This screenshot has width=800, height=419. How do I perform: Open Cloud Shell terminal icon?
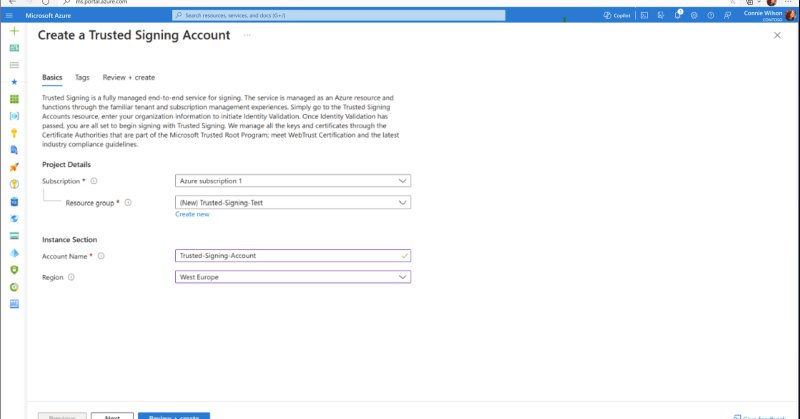tap(644, 15)
